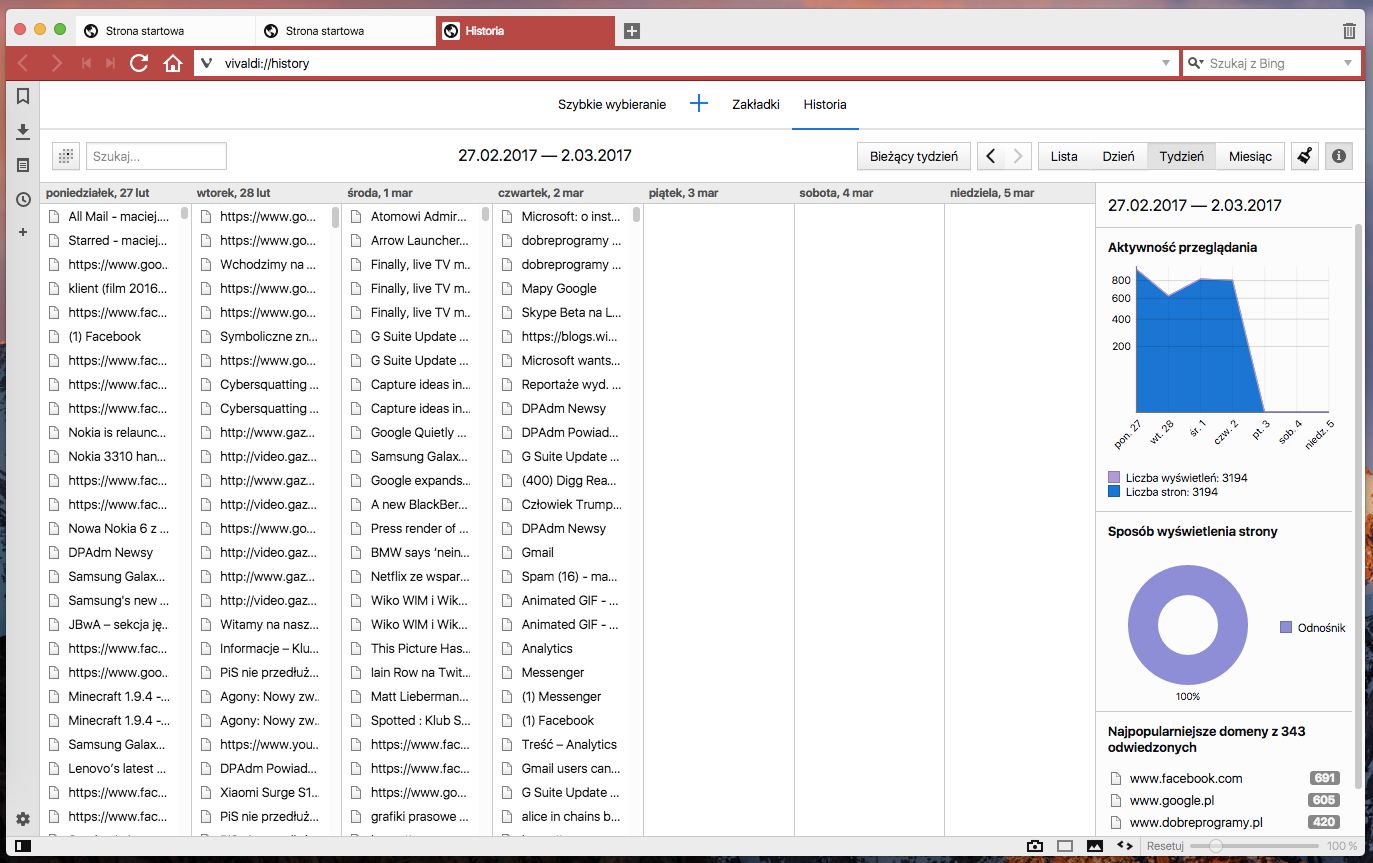
Task: Open Vivaldi settings gear
Action: pos(23,819)
